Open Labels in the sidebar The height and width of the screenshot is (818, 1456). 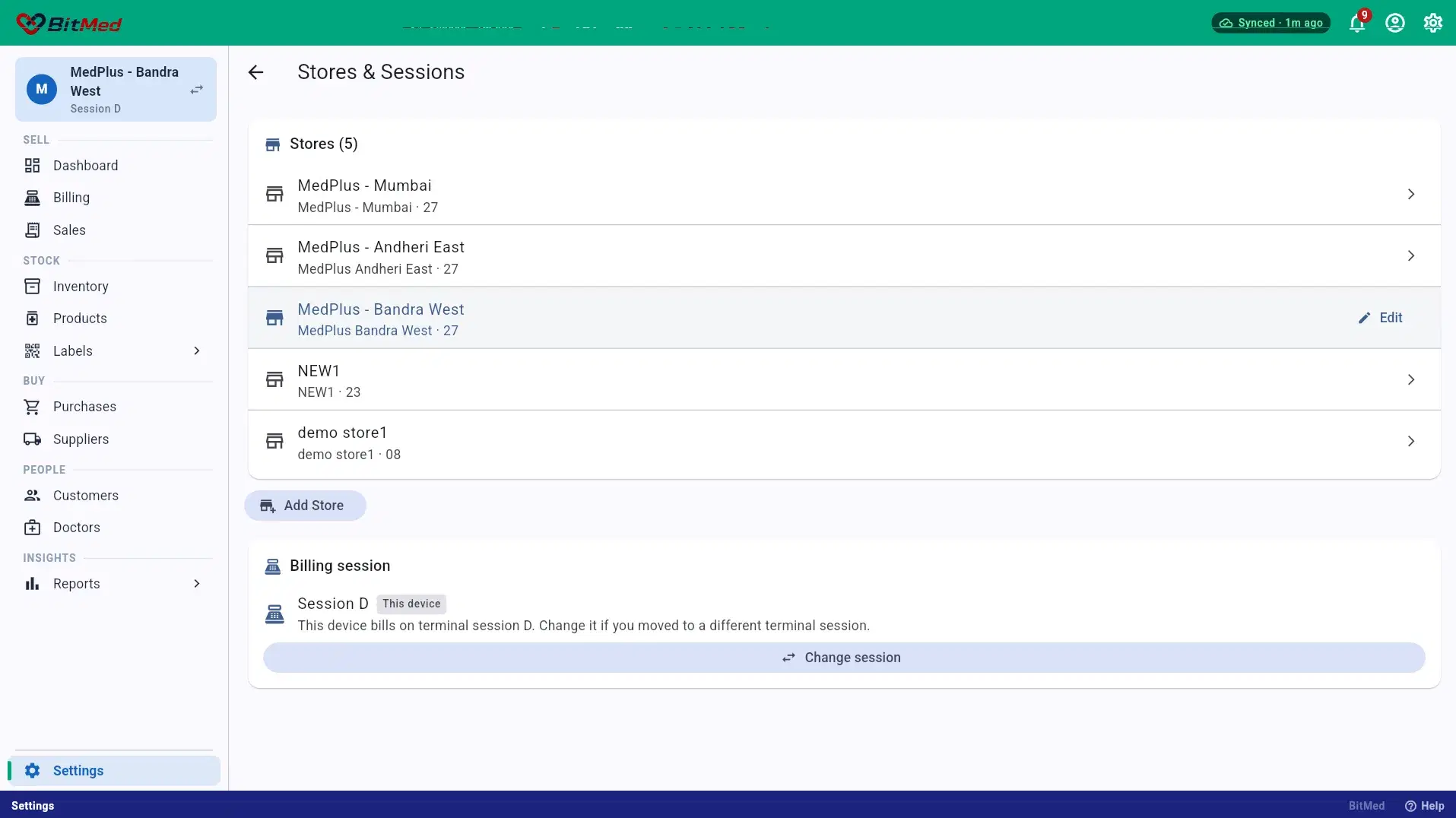point(114,351)
